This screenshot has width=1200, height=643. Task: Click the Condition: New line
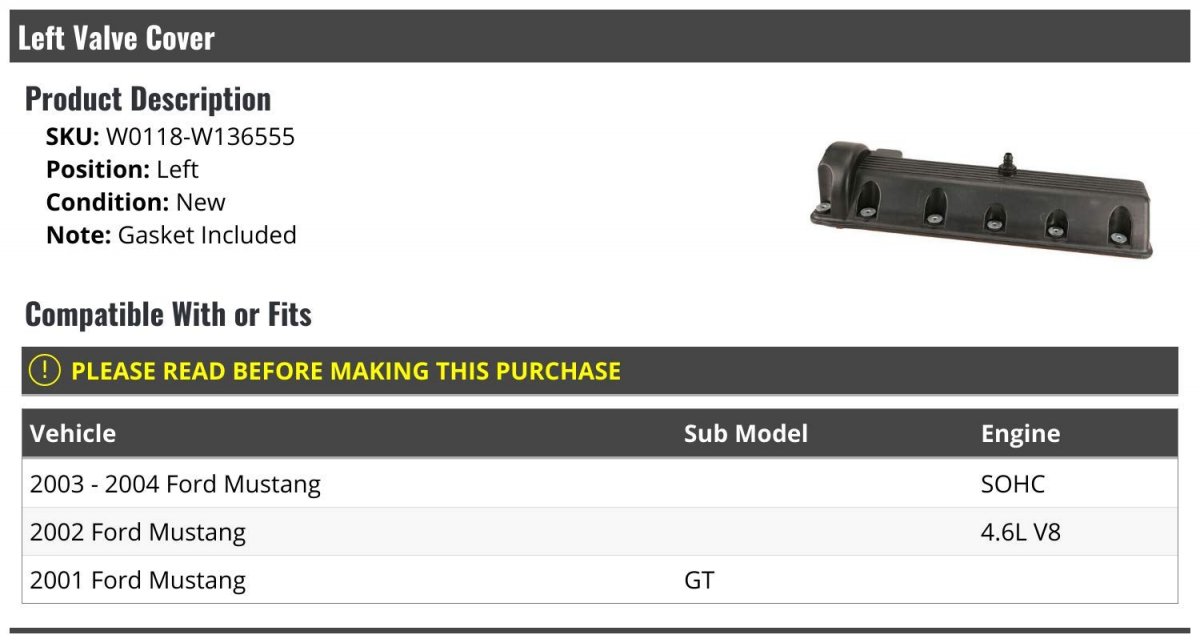point(136,202)
